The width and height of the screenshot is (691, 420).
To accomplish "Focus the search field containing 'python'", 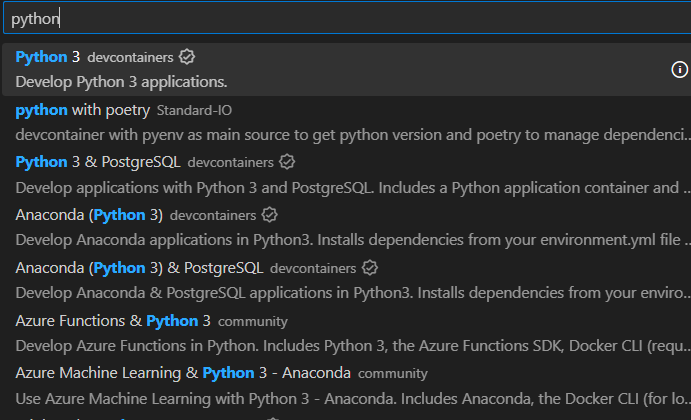I will point(347,19).
